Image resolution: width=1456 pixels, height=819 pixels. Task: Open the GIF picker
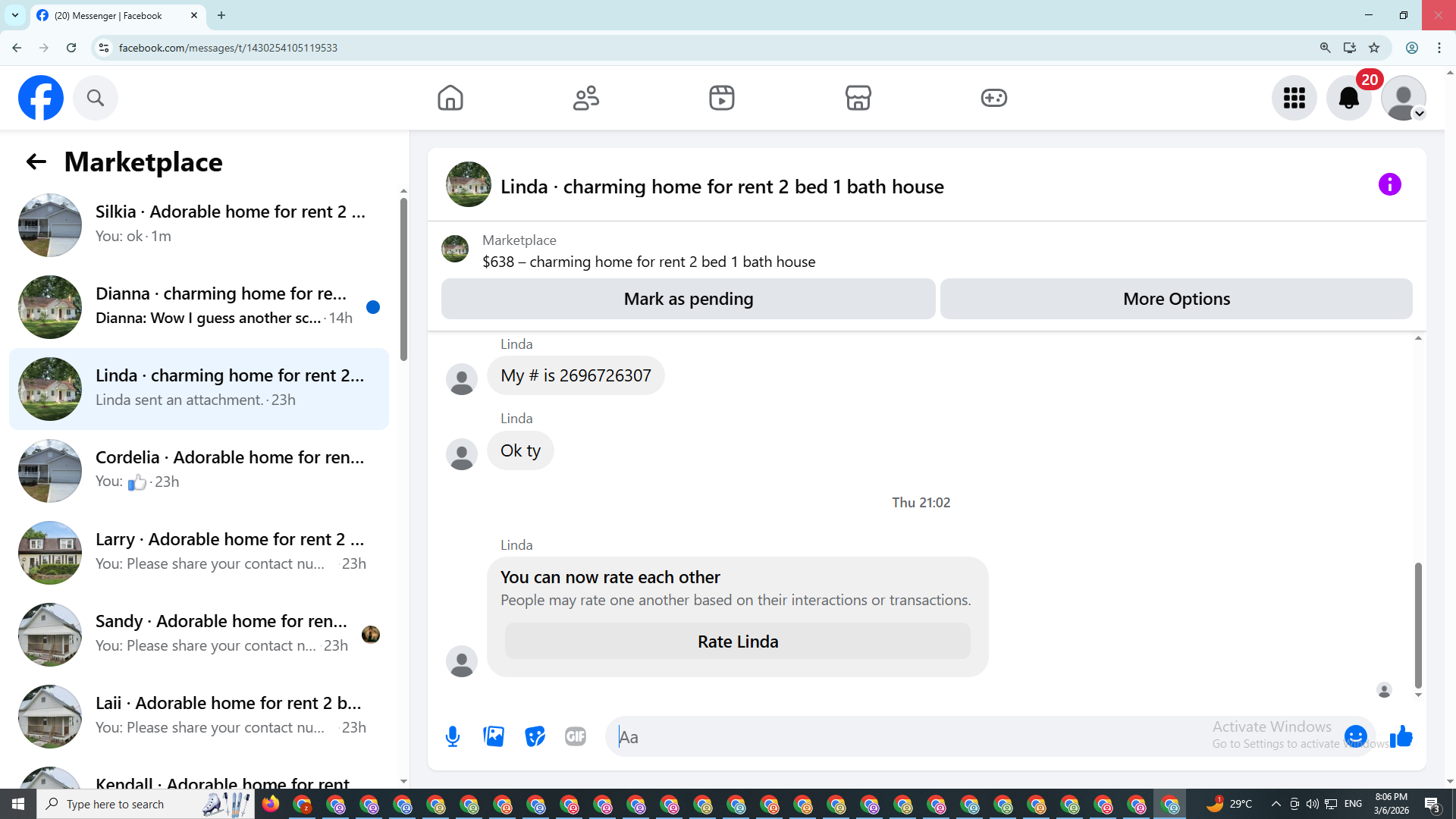click(x=576, y=736)
